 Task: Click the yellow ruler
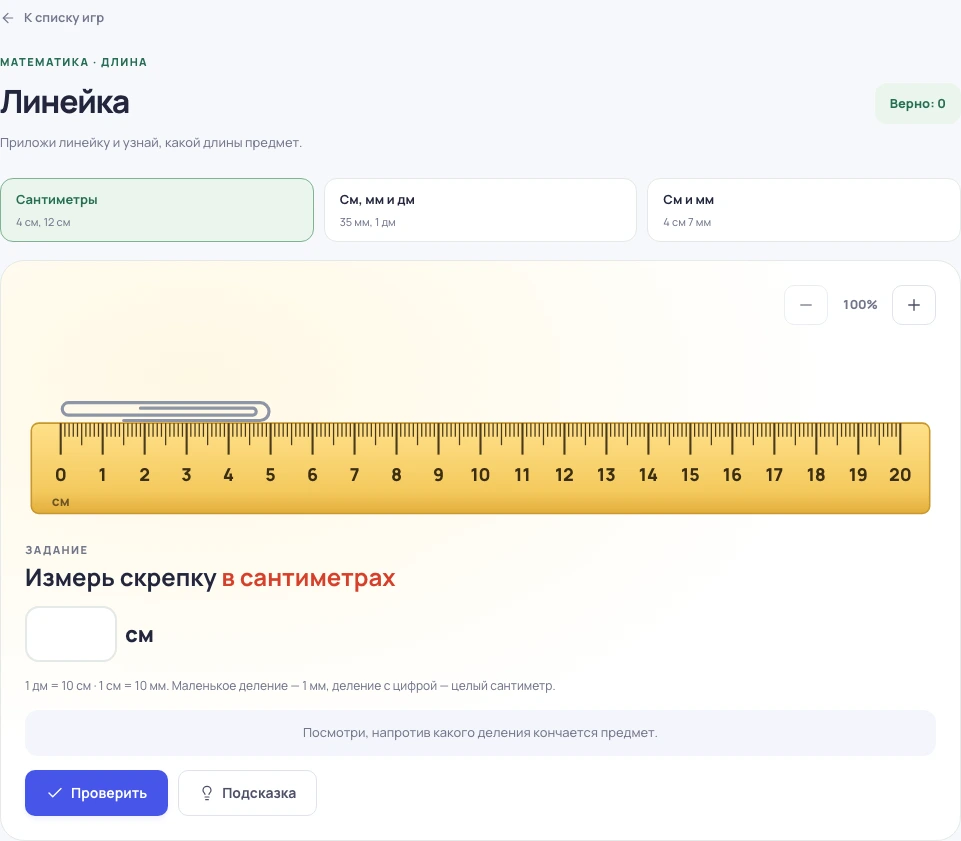tap(480, 468)
